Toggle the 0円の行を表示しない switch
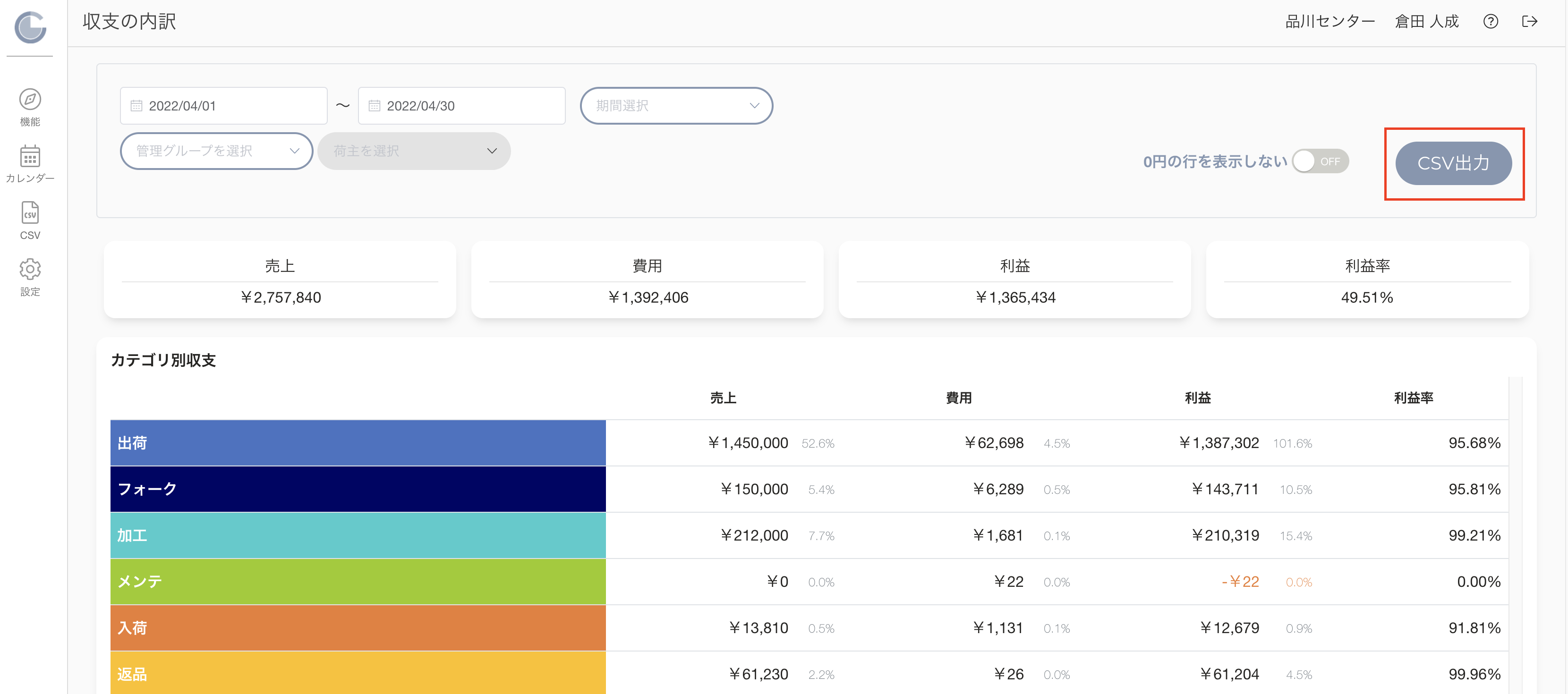The width and height of the screenshot is (1568, 694). point(1320,161)
